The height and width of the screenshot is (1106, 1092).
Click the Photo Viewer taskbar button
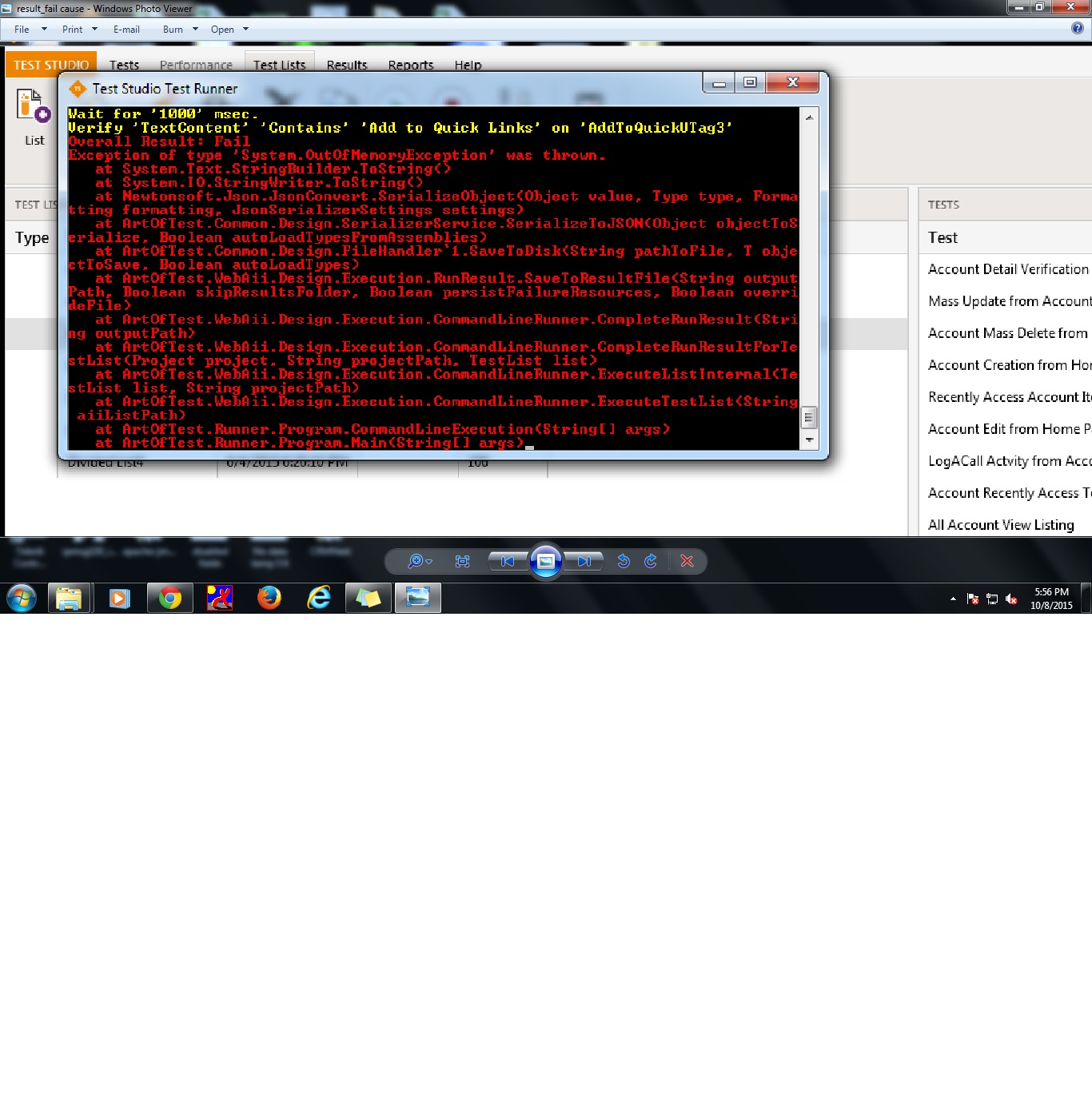pyautogui.click(x=418, y=598)
